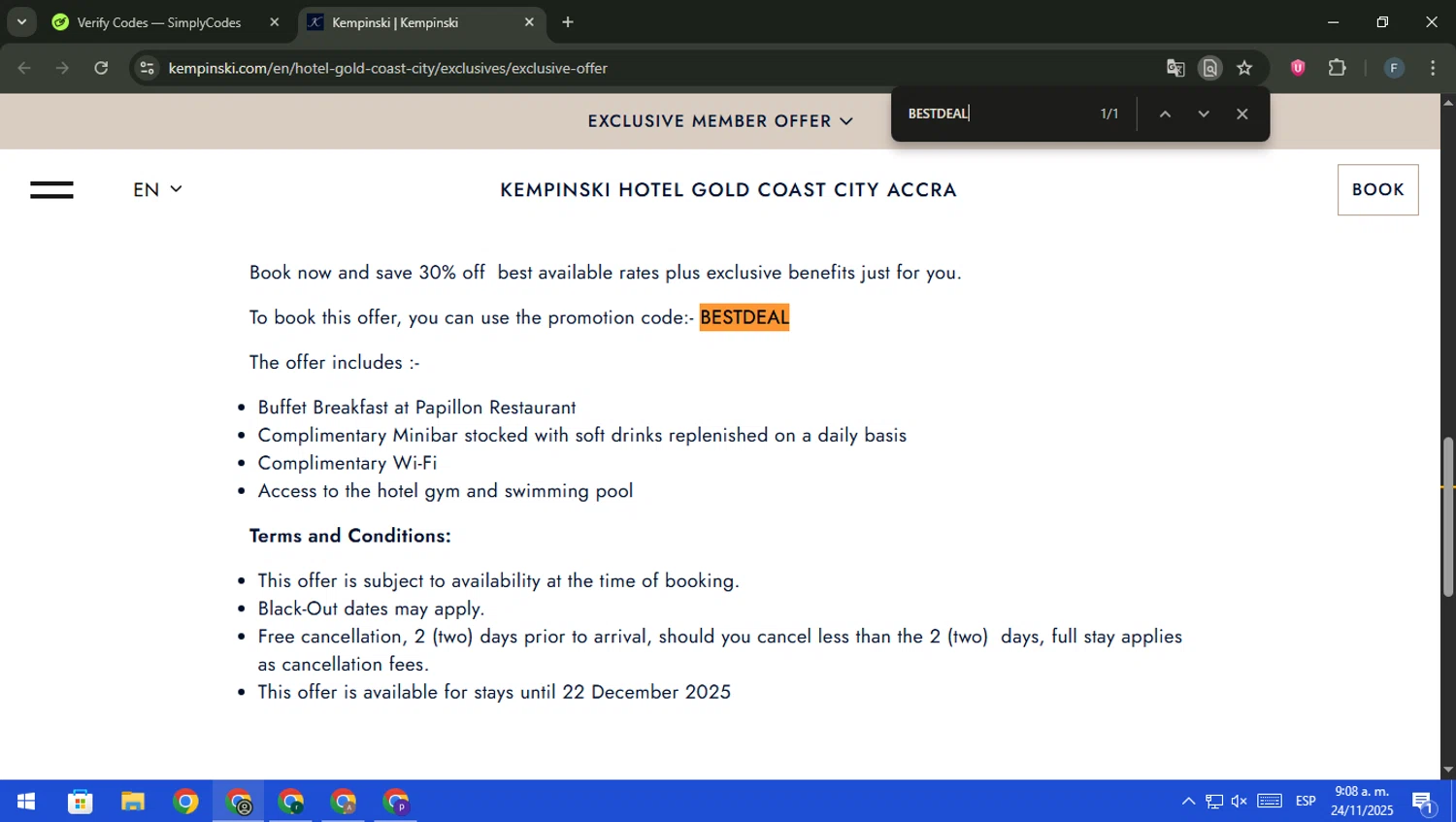The image size is (1456, 822).
Task: Open the profile F avatar
Action: click(x=1394, y=68)
